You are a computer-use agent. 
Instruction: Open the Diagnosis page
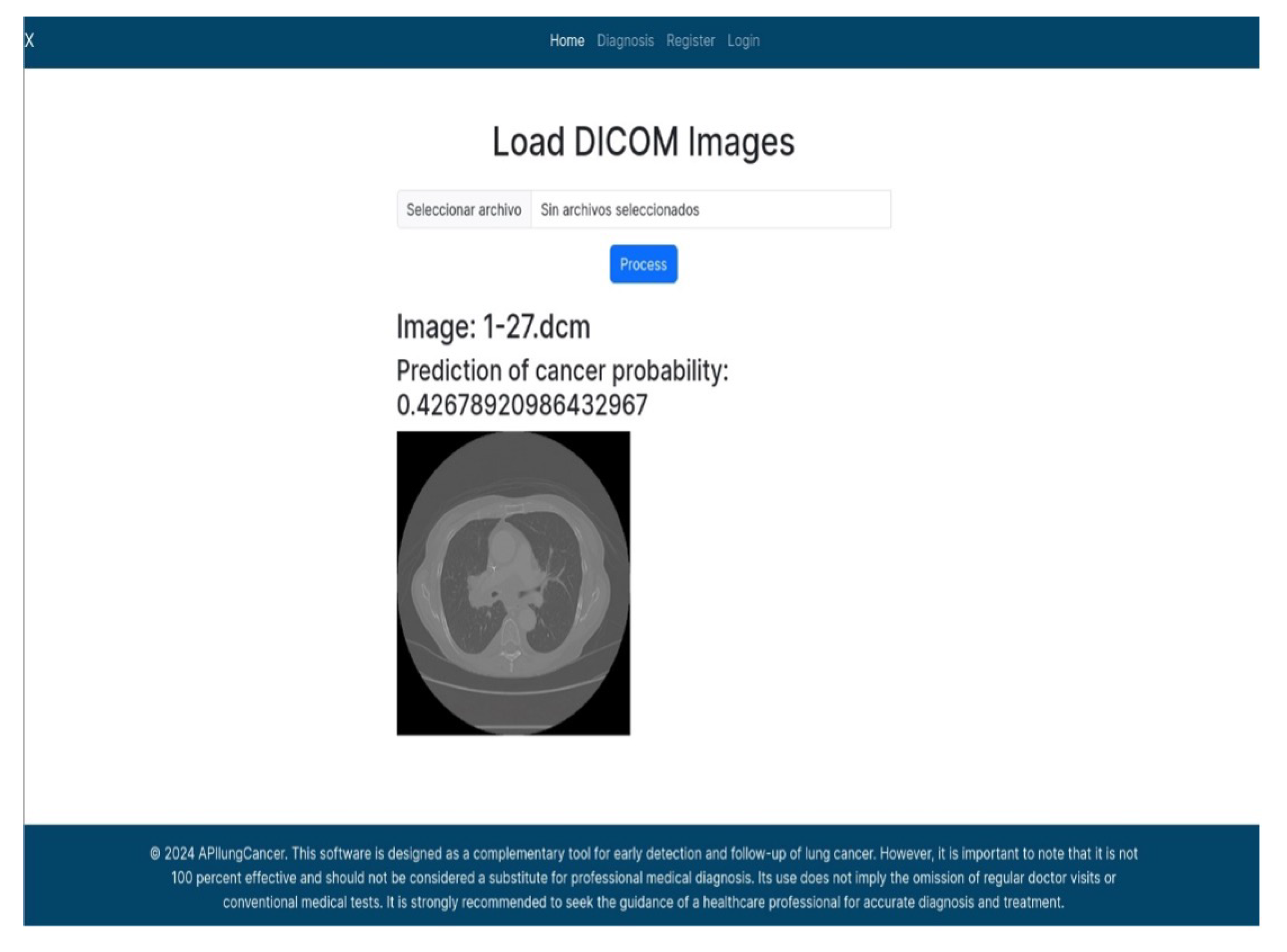pyautogui.click(x=625, y=40)
